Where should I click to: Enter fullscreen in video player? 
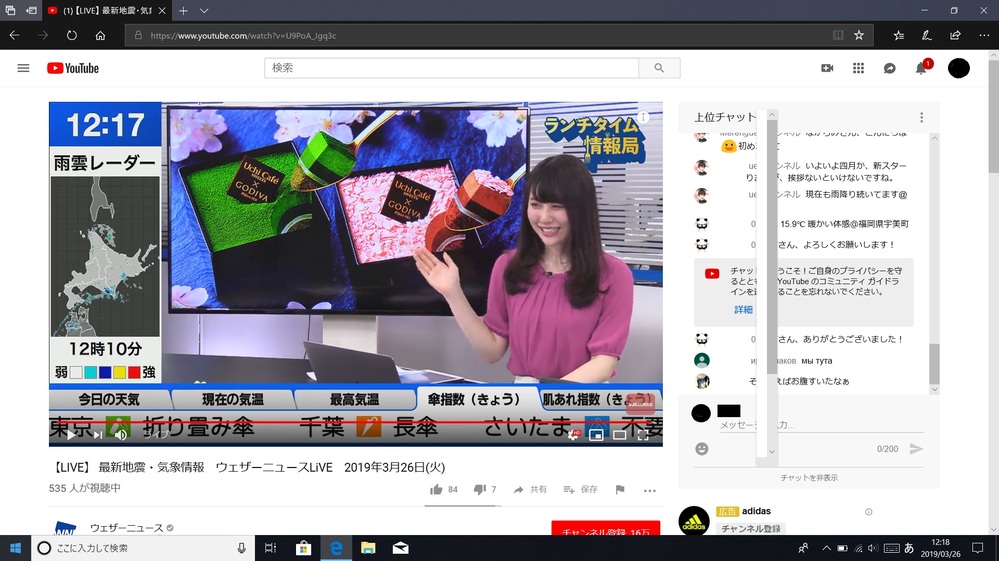click(643, 435)
